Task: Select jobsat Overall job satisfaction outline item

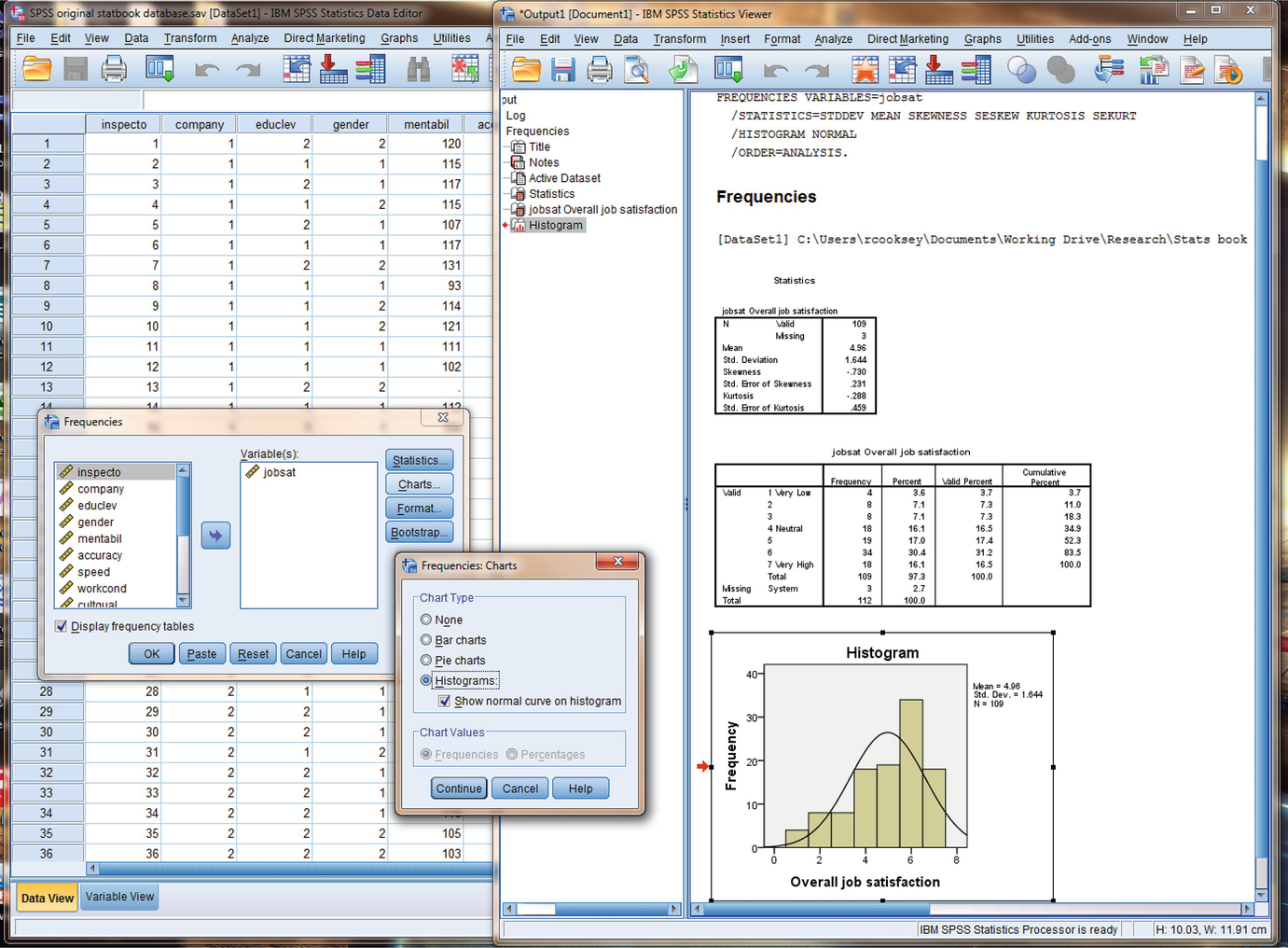Action: coord(602,209)
